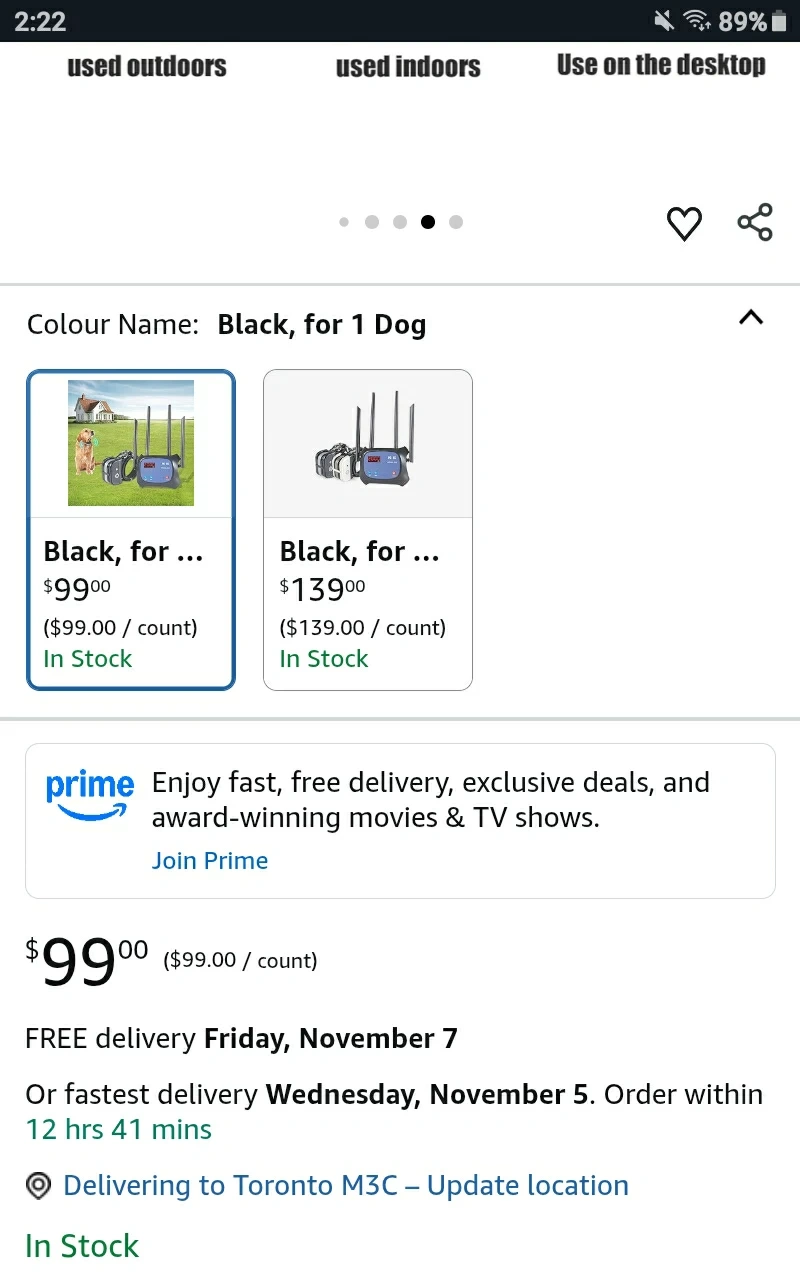Tap the muted sound status icon
The width and height of the screenshot is (800, 1280).
click(x=663, y=21)
